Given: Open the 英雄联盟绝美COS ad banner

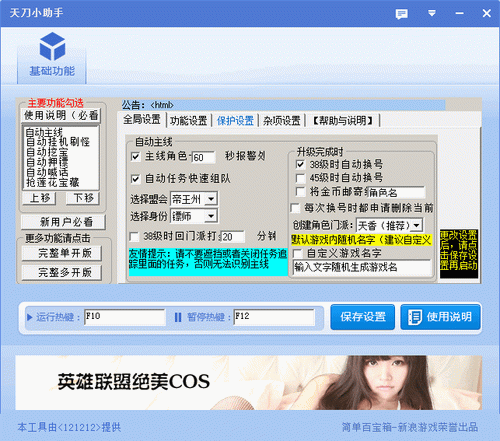Looking at the screenshot, I should [249, 383].
